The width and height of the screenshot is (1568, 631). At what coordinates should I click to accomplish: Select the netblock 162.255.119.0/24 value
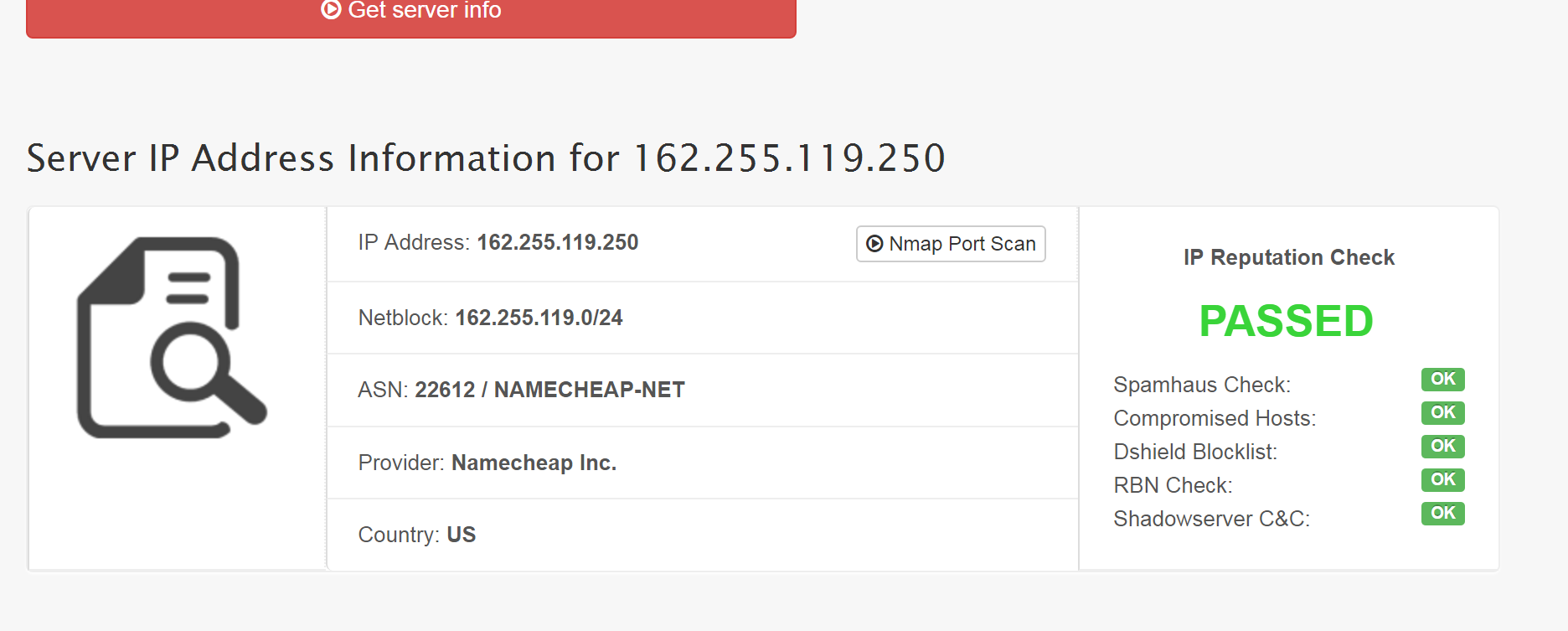pyautogui.click(x=539, y=318)
